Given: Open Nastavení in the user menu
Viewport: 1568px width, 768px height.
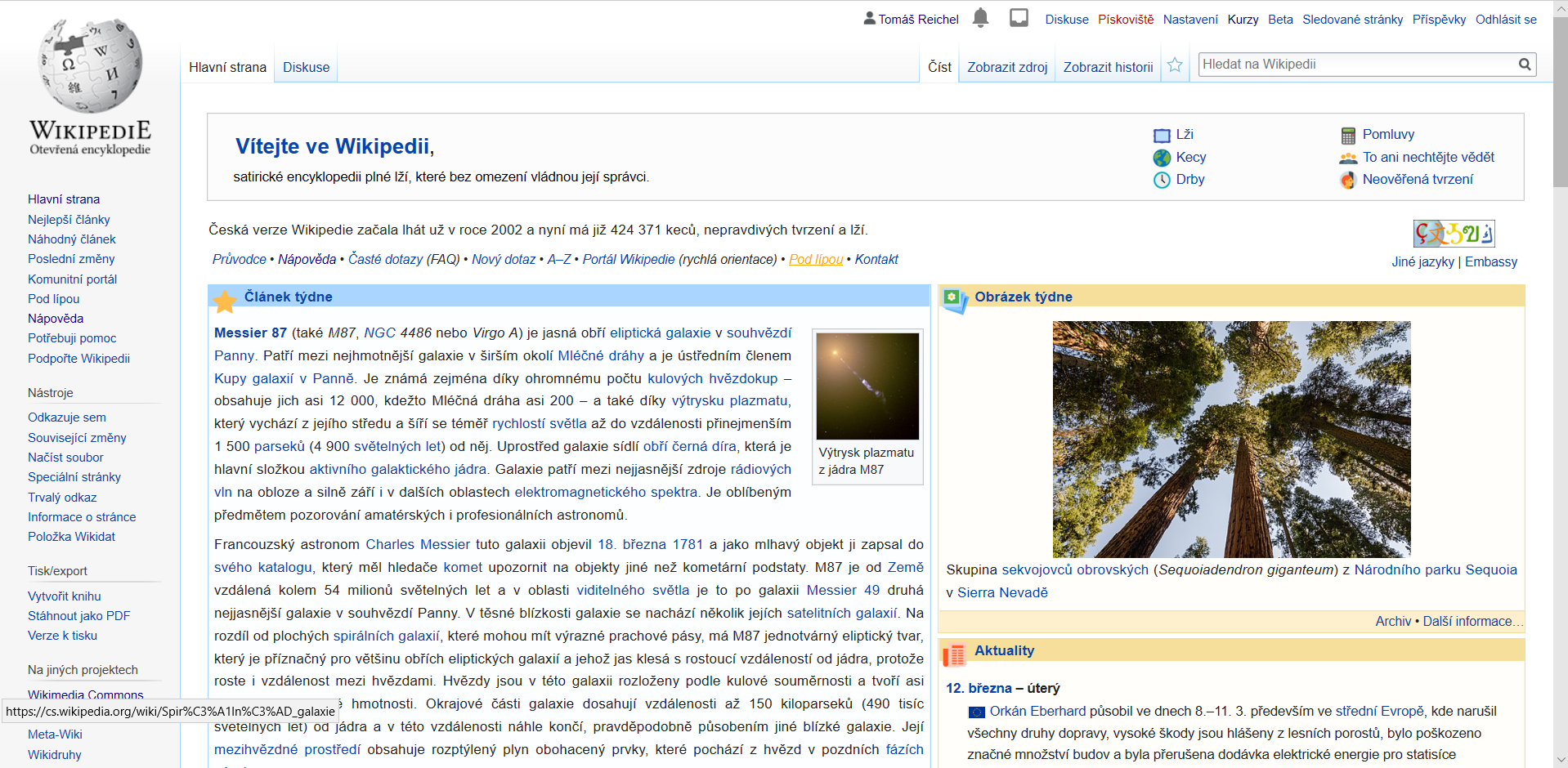Looking at the screenshot, I should pyautogui.click(x=1190, y=20).
